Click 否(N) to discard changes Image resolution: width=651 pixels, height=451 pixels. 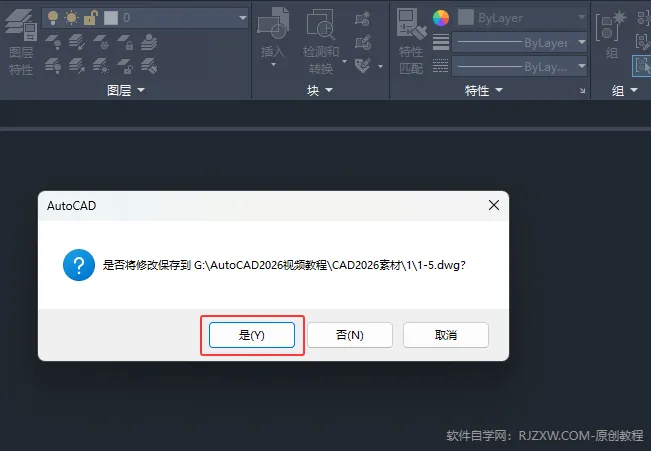tap(350, 335)
